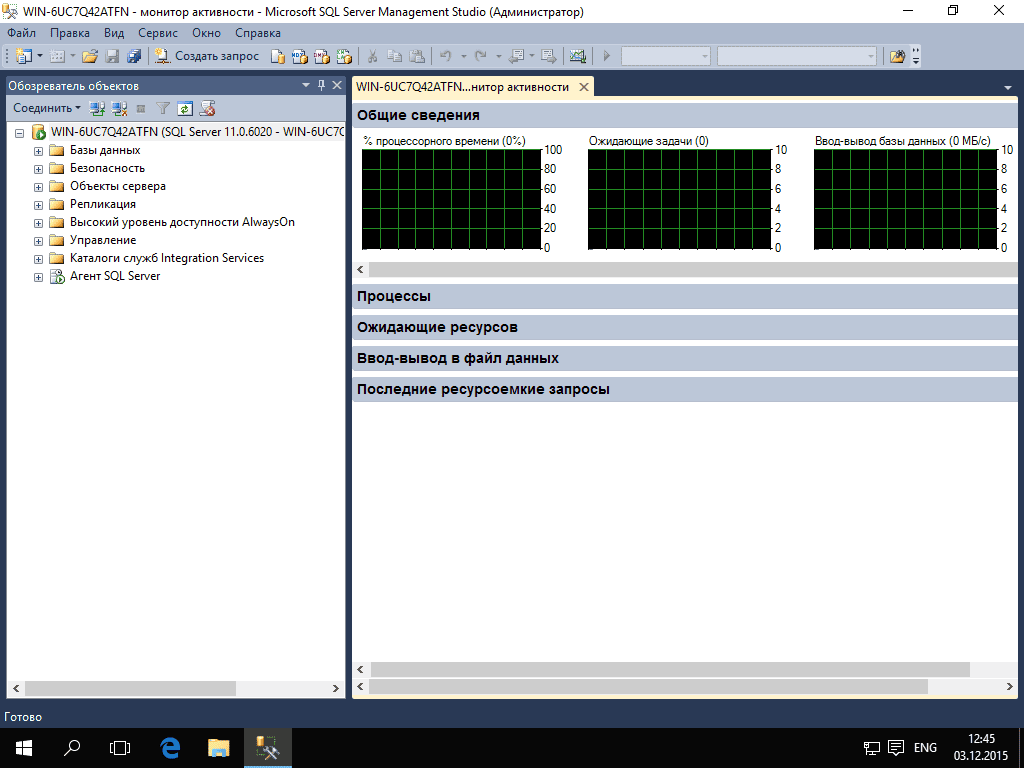Refresh the Object Explorer tree

185,108
